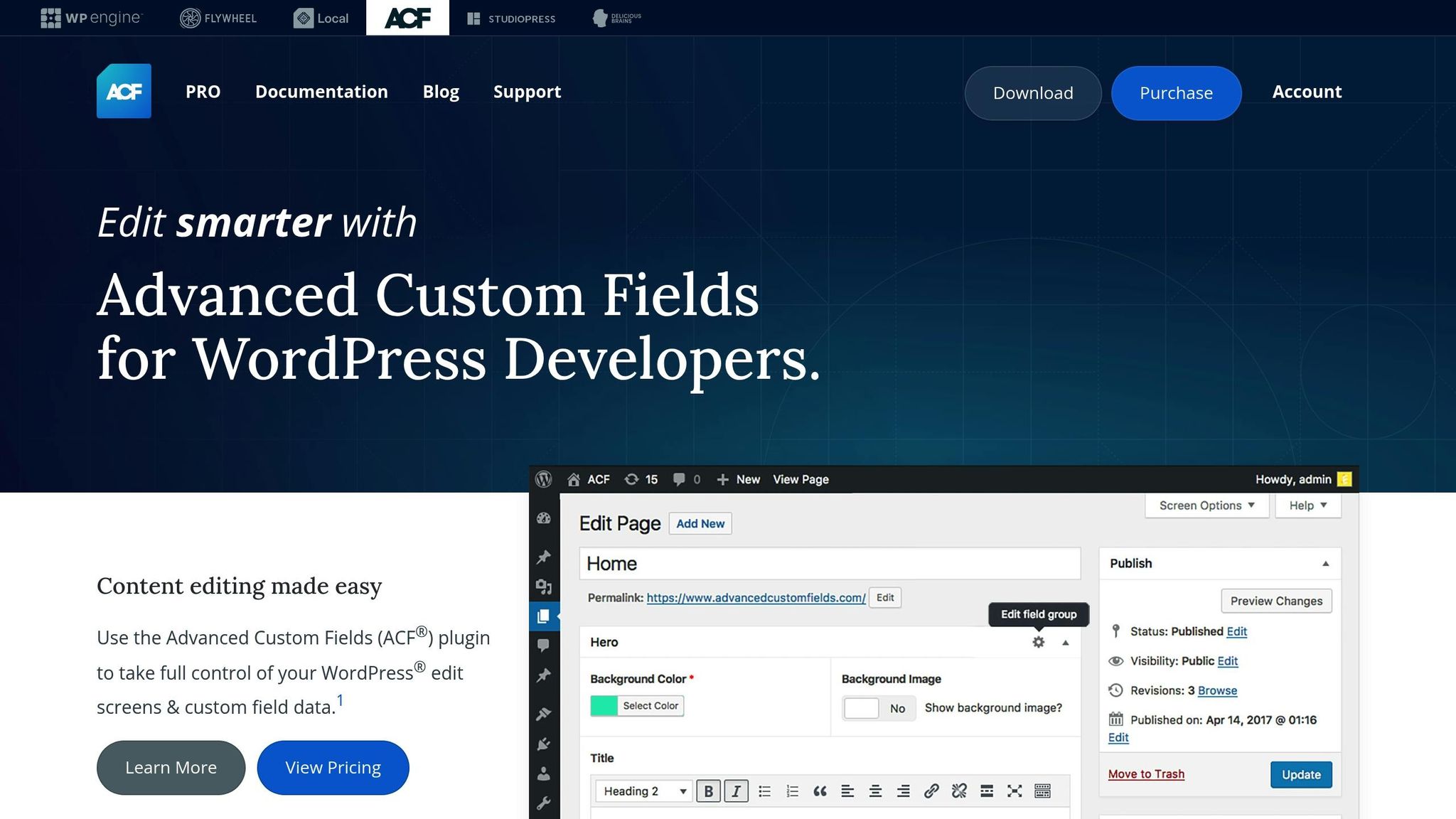
Task: Insert a bulleted list
Action: pyautogui.click(x=764, y=791)
